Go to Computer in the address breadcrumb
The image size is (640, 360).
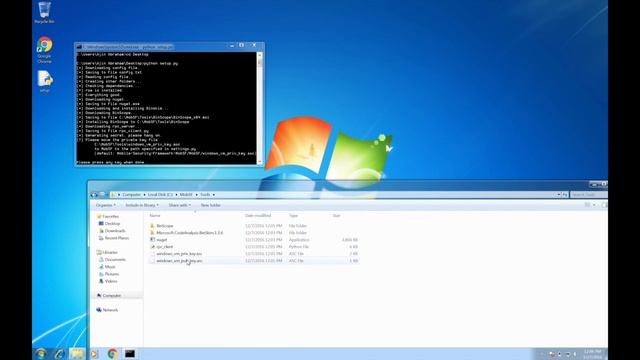click(x=131, y=195)
